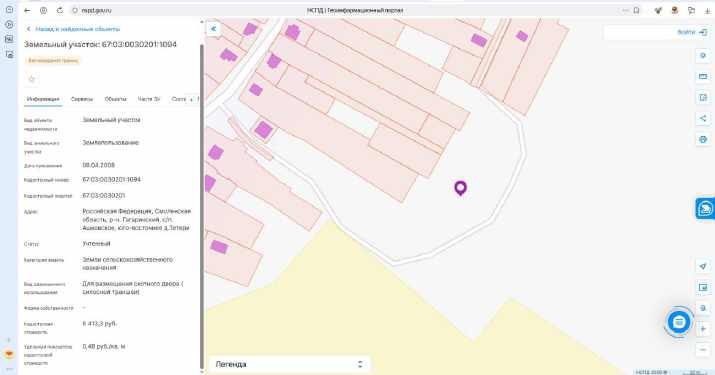Open the Части ЗУ tab

click(149, 99)
